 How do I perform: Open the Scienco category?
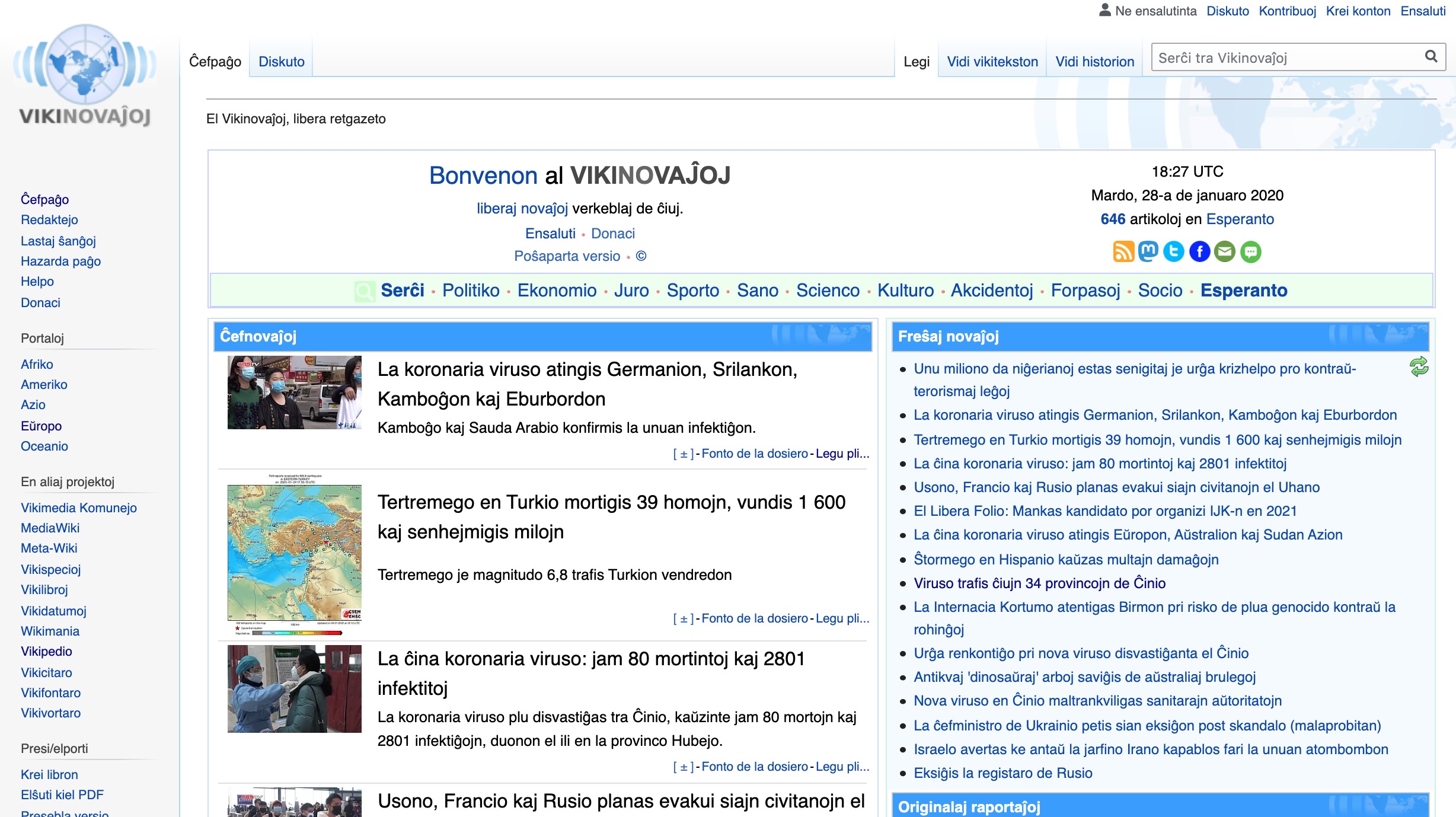pos(828,291)
